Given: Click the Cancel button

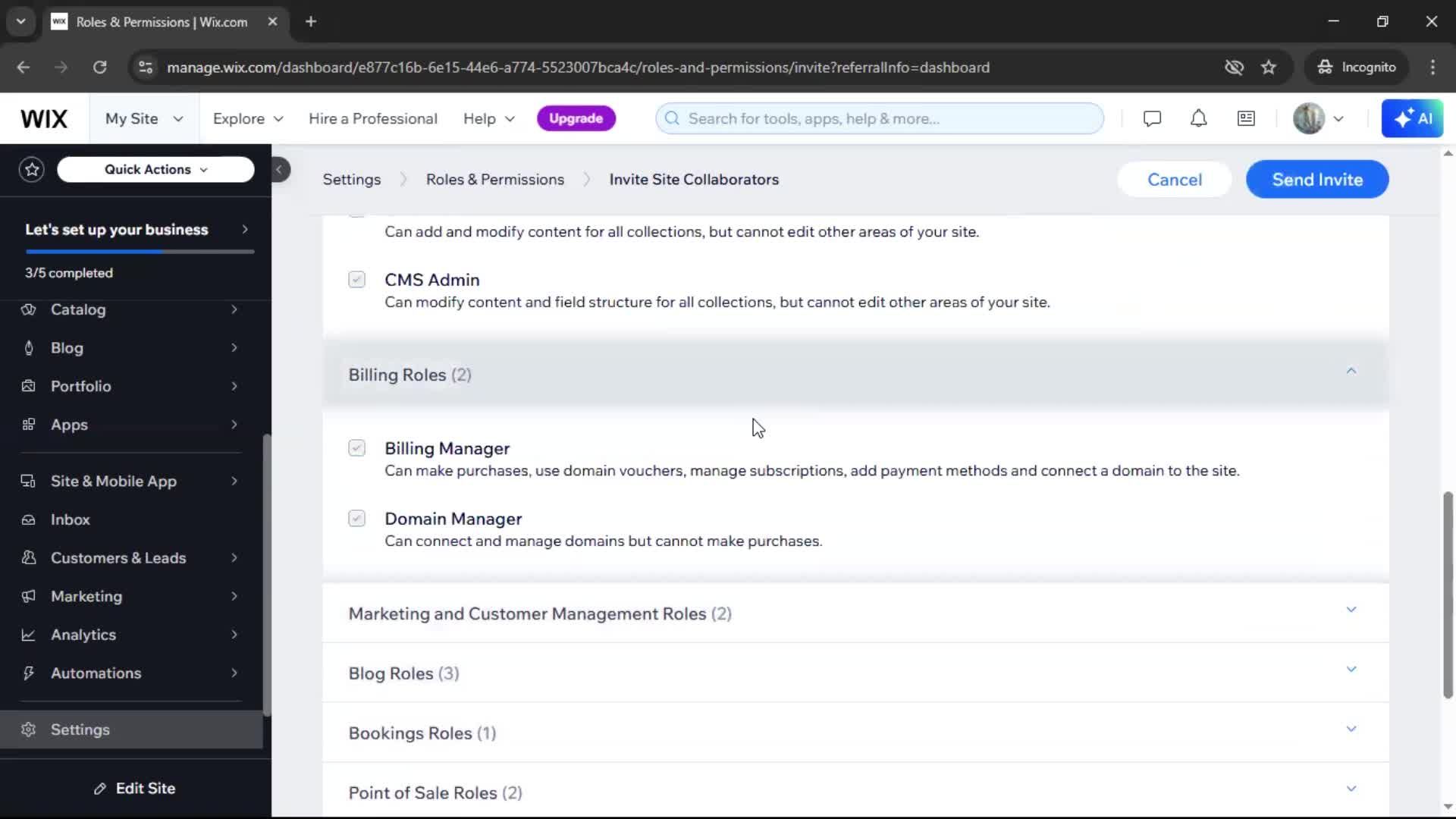Looking at the screenshot, I should [x=1175, y=180].
